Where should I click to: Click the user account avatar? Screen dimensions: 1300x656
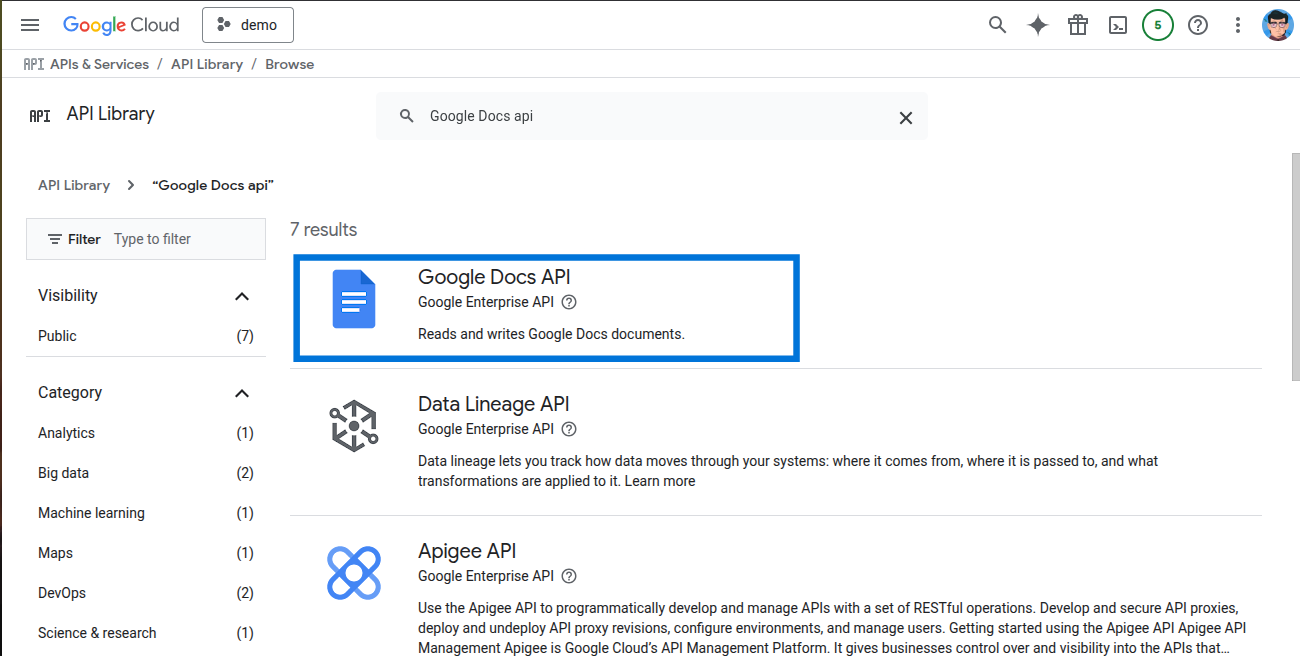click(1278, 25)
